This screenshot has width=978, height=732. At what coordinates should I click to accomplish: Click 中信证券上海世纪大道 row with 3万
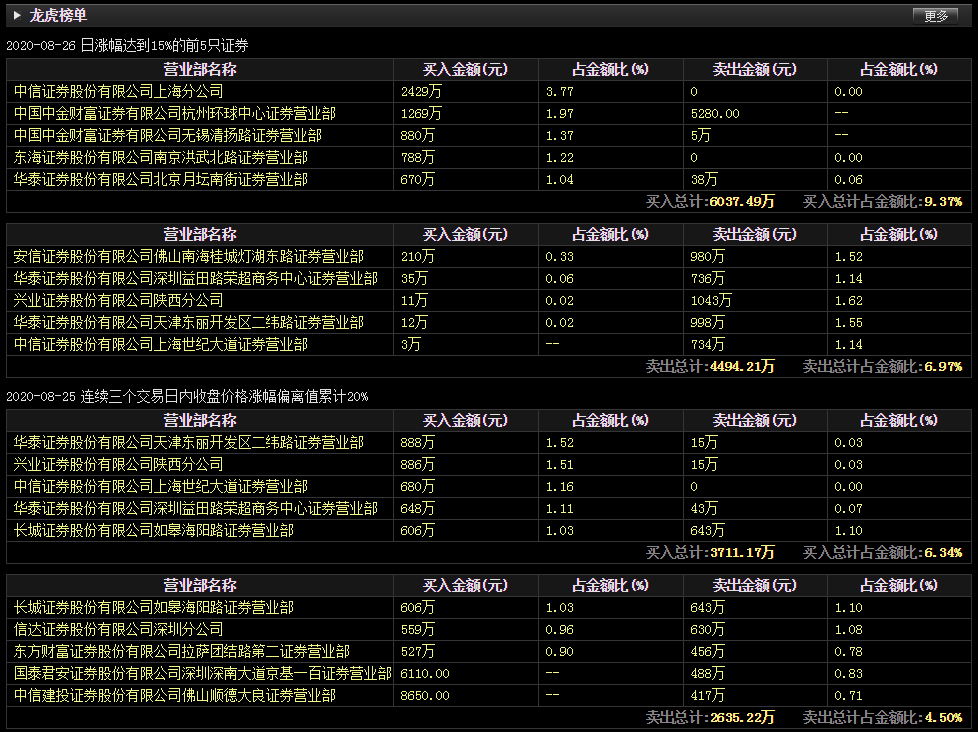[161, 344]
